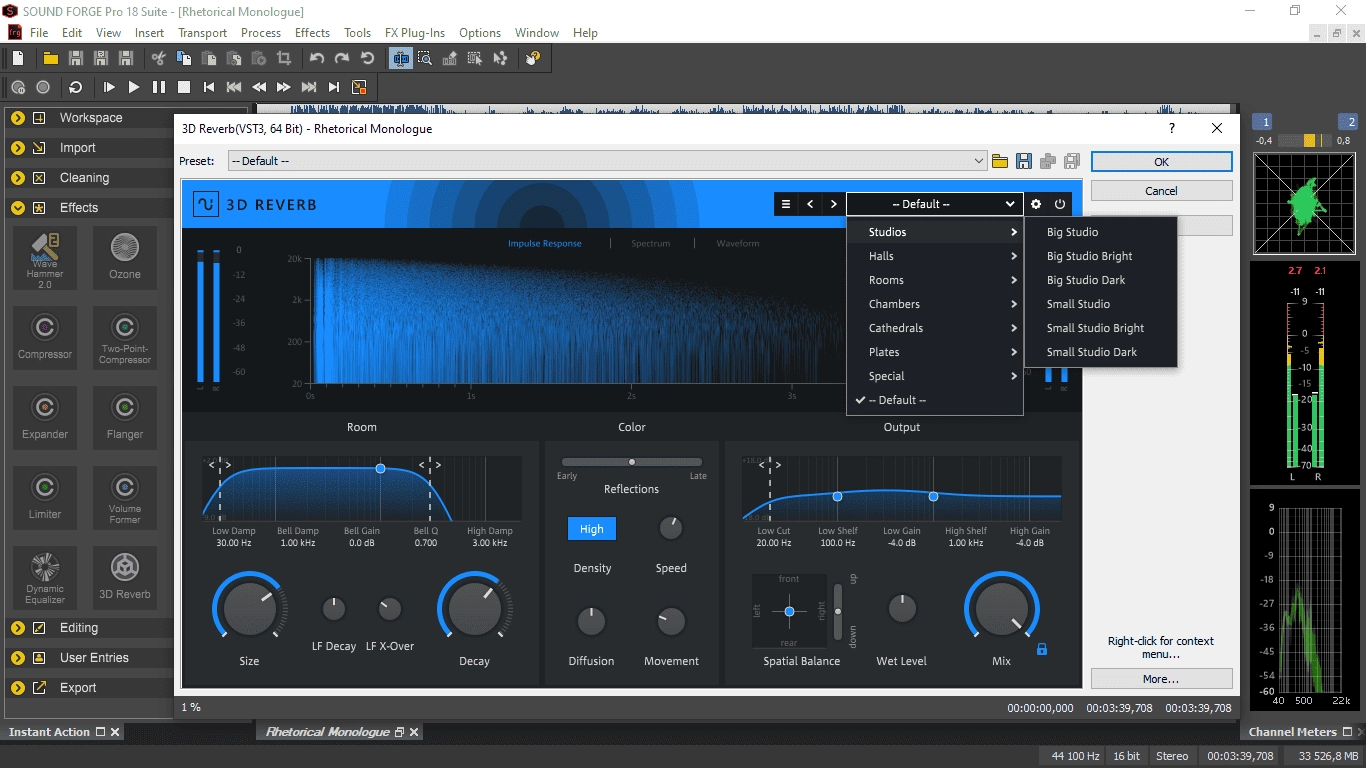Select the Big Studio Bright preset
This screenshot has height=768, width=1366.
(1101, 256)
